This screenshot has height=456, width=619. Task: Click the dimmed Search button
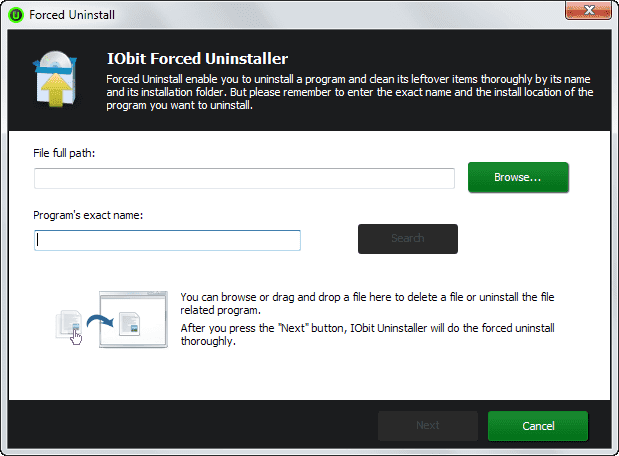[x=408, y=239]
